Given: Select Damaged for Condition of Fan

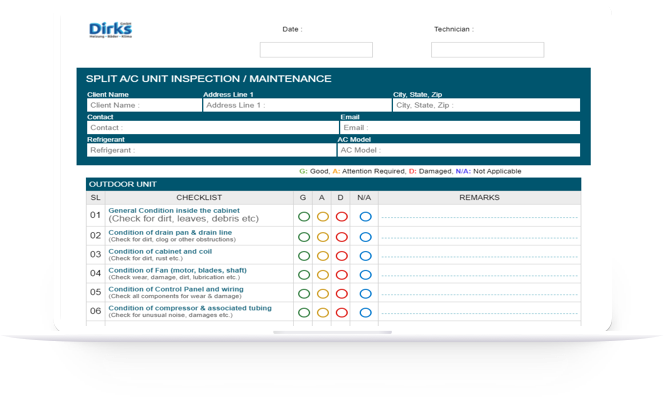Looking at the screenshot, I should pyautogui.click(x=342, y=275).
